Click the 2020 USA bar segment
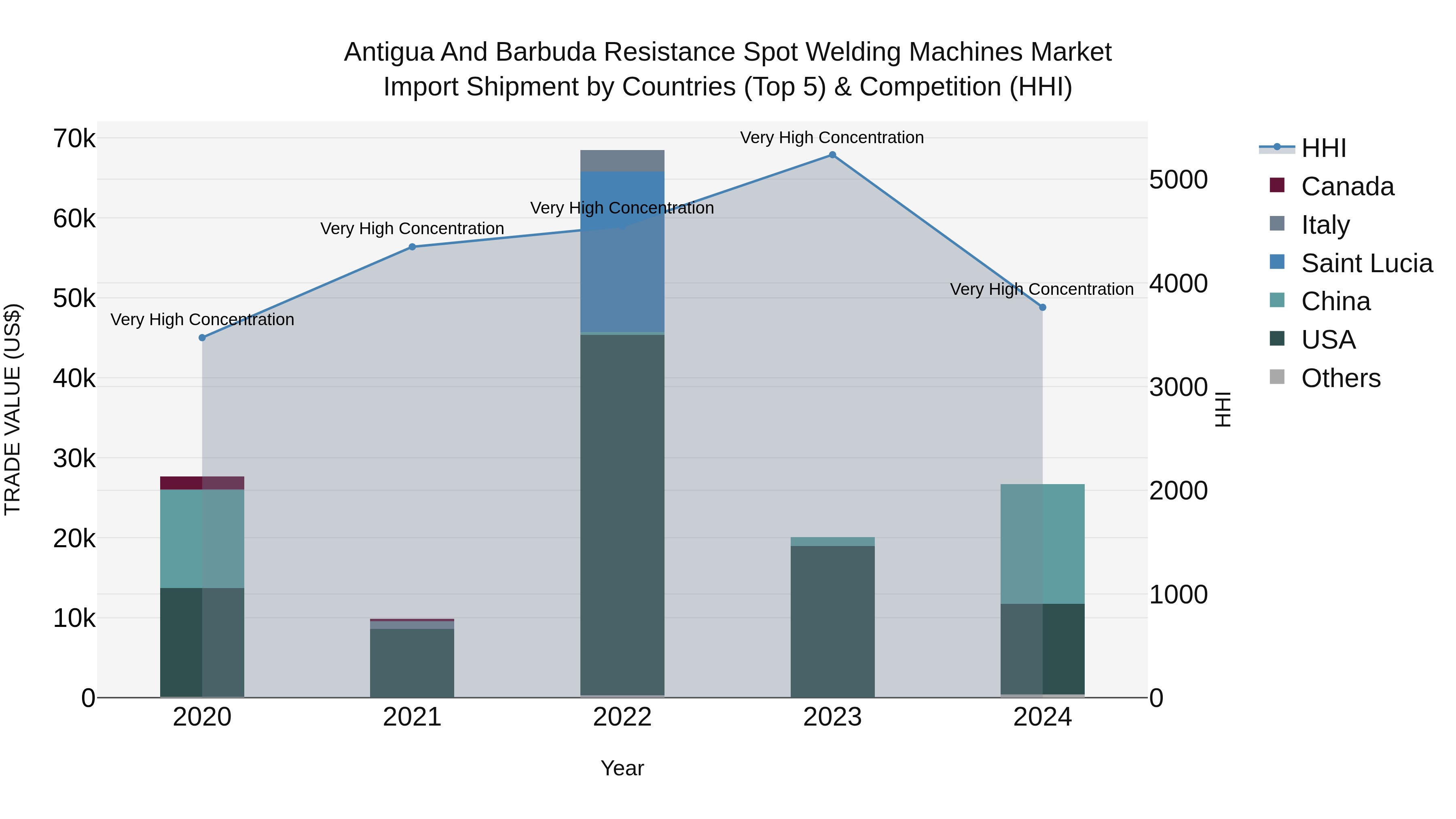This screenshot has width=1456, height=819. pos(202,643)
